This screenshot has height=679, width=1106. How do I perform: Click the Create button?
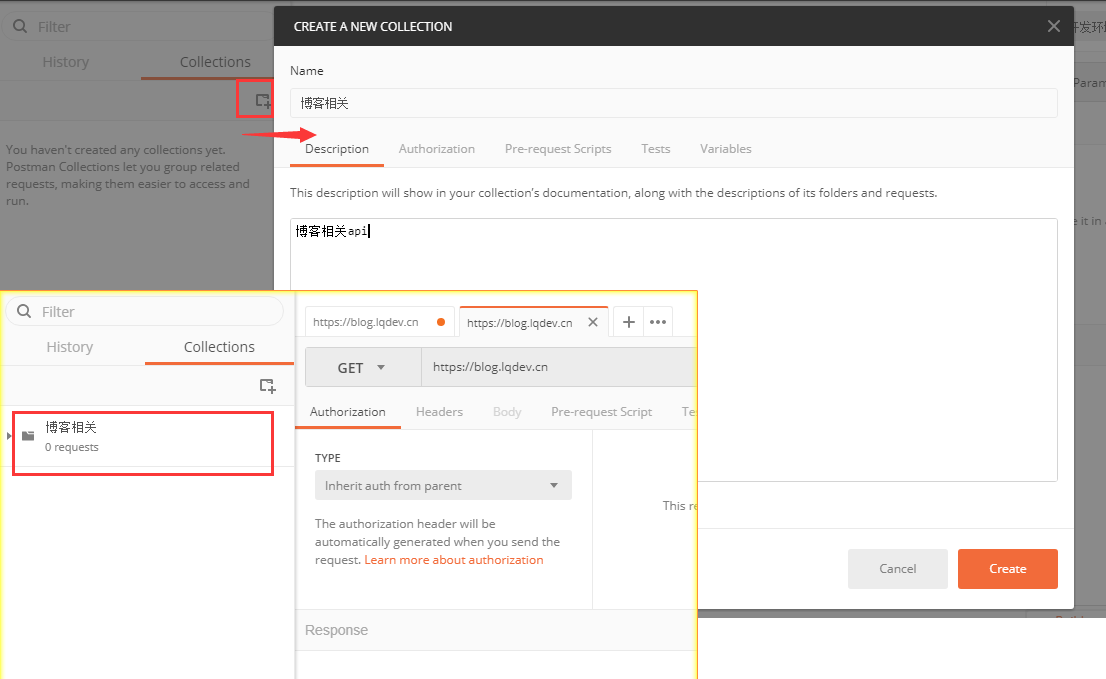[1008, 569]
